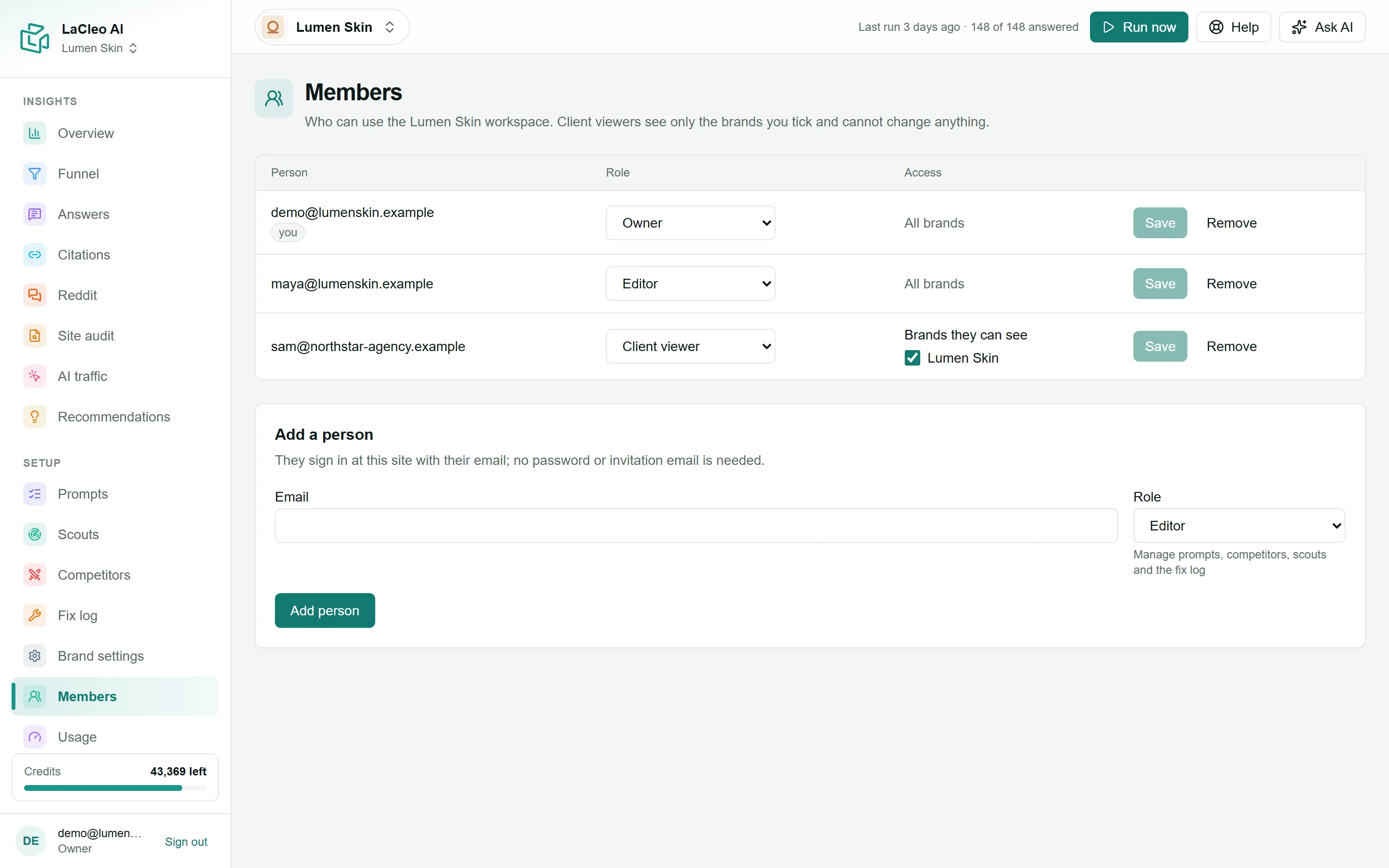The height and width of the screenshot is (868, 1389).
Task: Focus the Email input field
Action: pyautogui.click(x=695, y=525)
